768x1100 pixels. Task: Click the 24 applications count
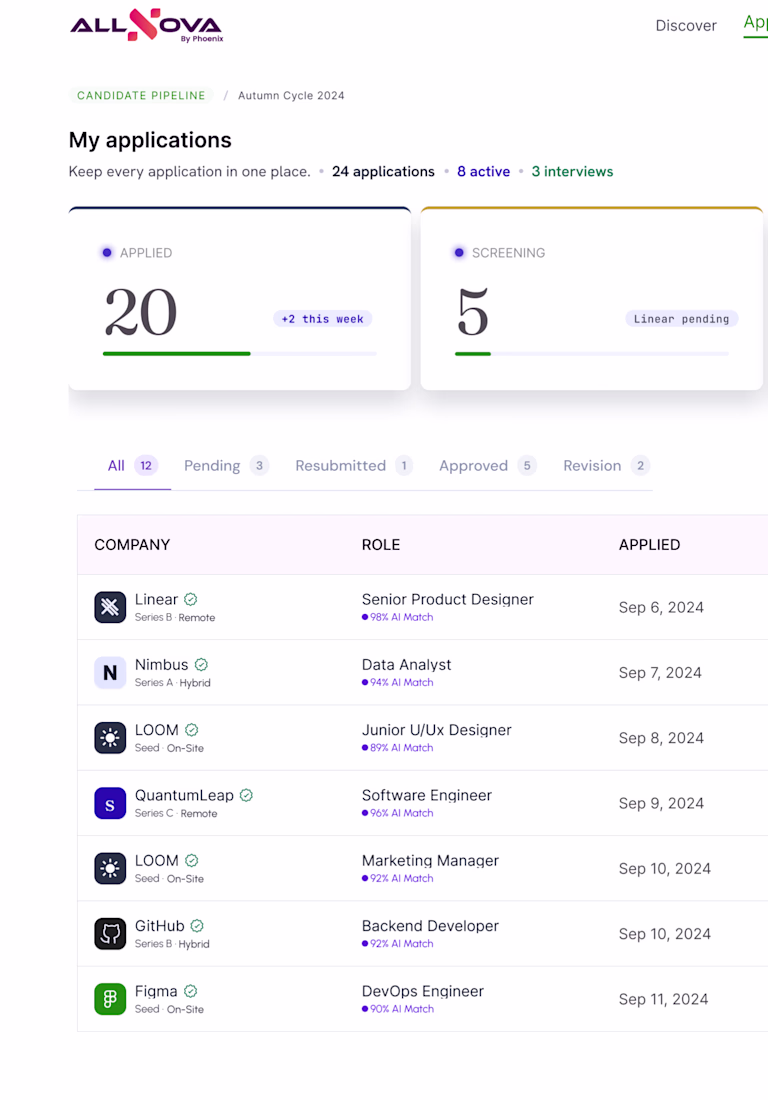[x=383, y=172]
